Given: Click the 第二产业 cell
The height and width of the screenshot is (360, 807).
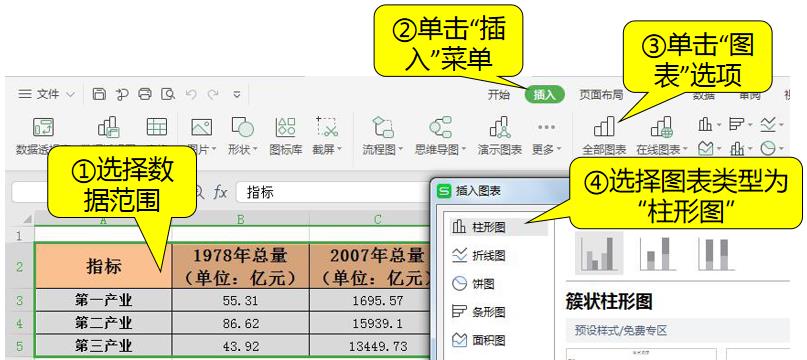Looking at the screenshot, I should (103, 323).
